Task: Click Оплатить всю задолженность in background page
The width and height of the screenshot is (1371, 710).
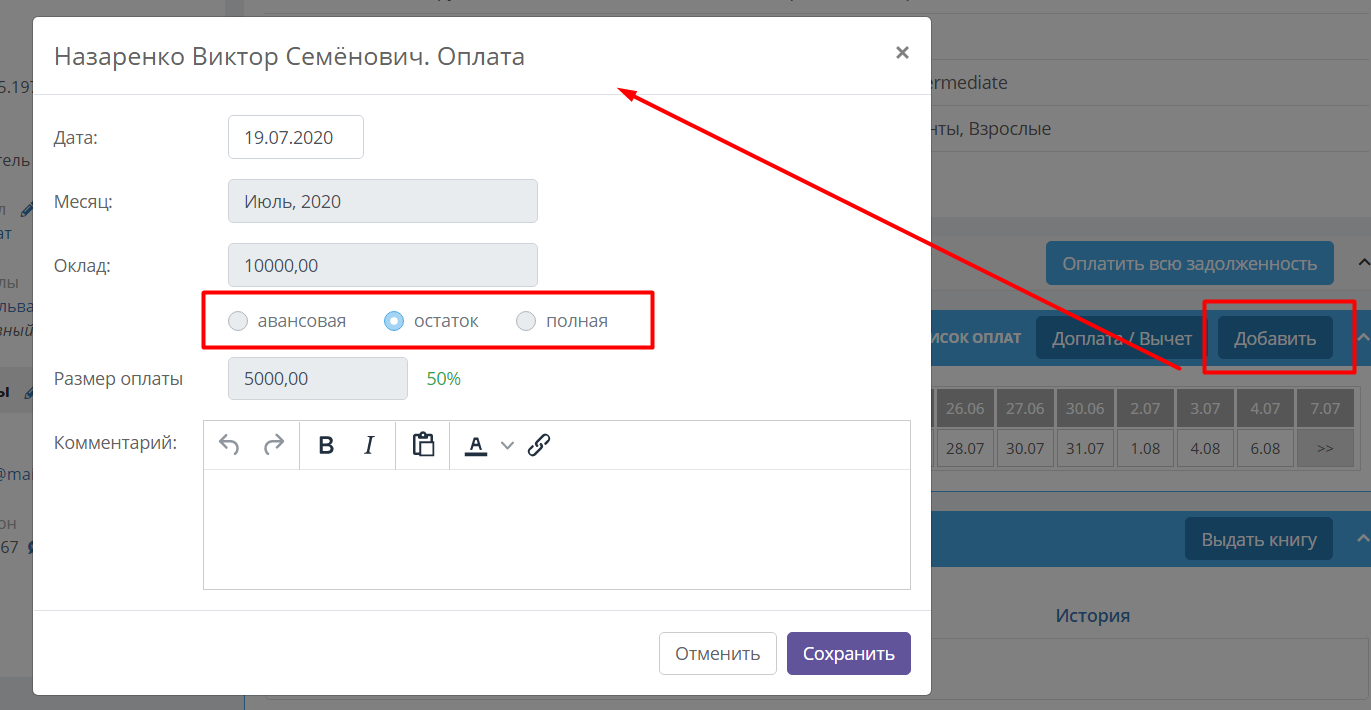Action: [1189, 264]
